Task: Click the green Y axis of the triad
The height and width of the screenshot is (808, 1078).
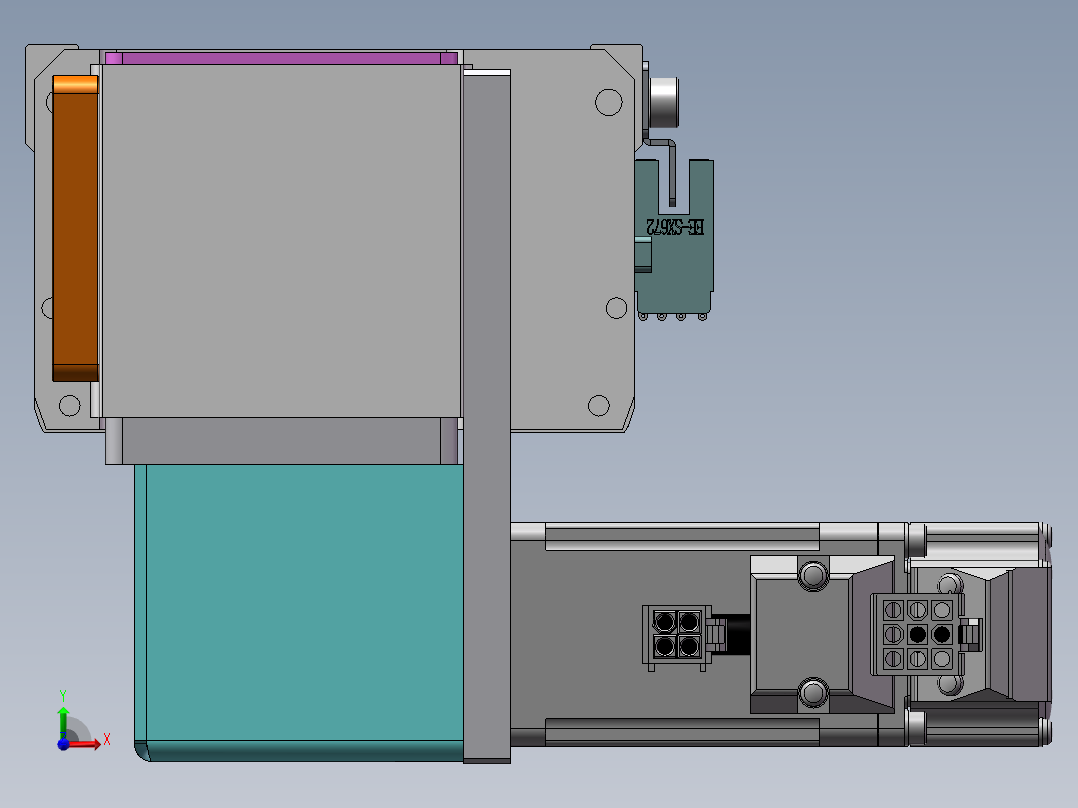Action: click(x=63, y=721)
